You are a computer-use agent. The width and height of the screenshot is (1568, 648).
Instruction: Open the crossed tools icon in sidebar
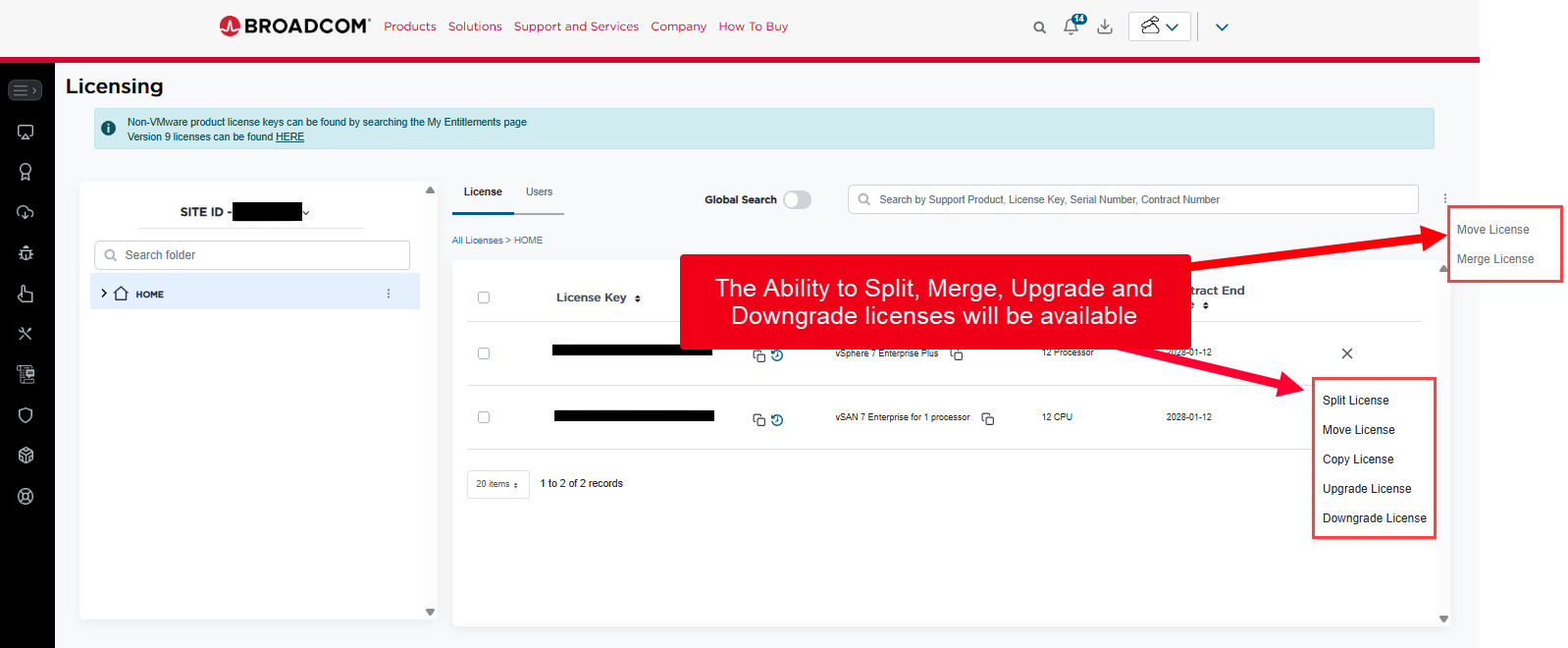(26, 334)
